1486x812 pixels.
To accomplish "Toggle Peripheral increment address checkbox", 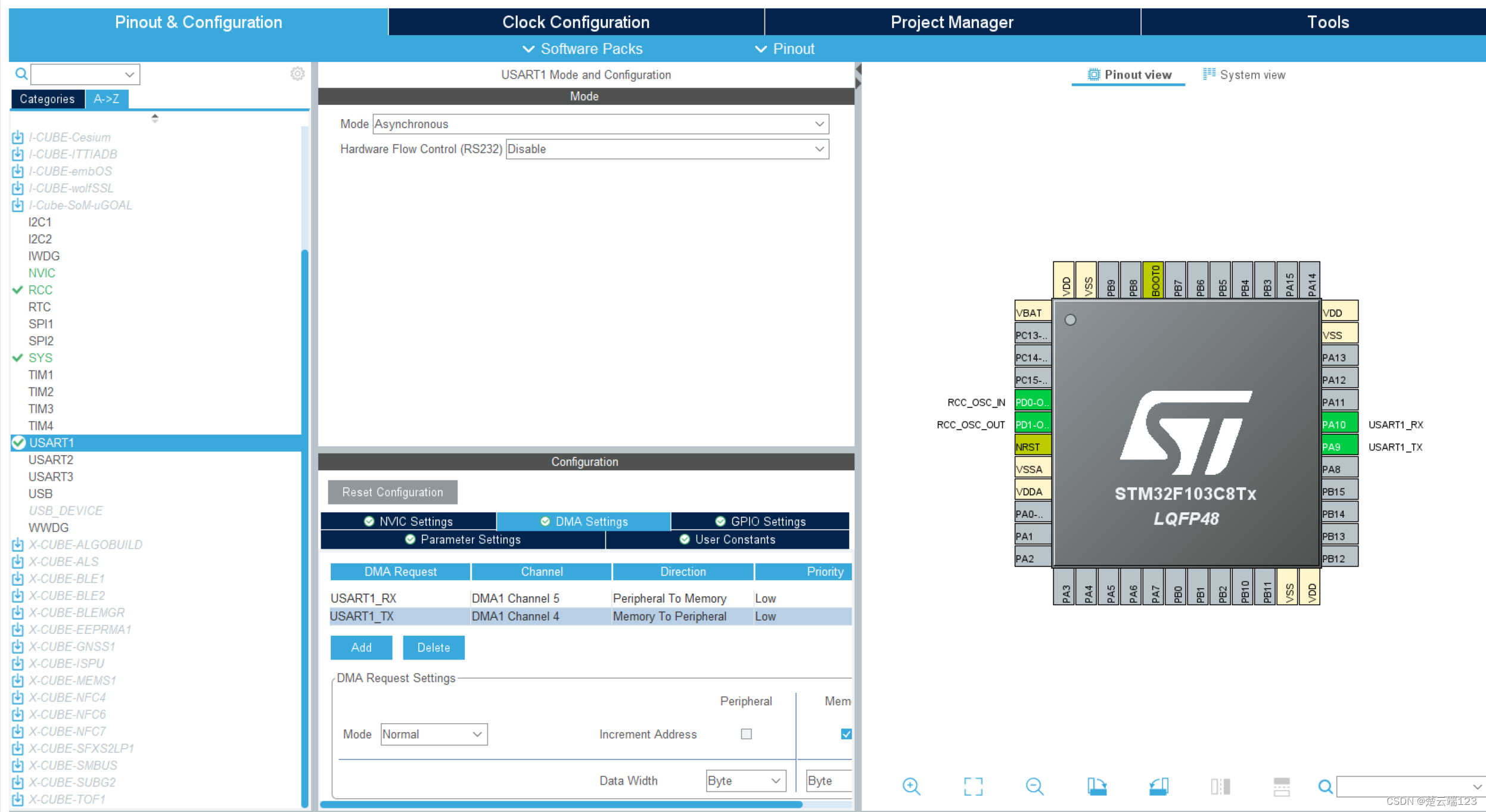I will 746,734.
